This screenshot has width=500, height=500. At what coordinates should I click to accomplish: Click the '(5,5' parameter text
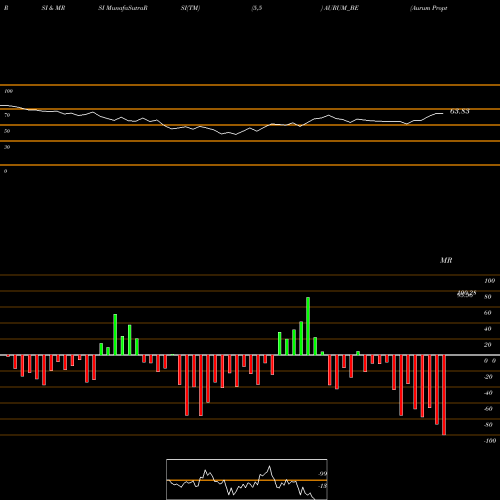click(257, 8)
